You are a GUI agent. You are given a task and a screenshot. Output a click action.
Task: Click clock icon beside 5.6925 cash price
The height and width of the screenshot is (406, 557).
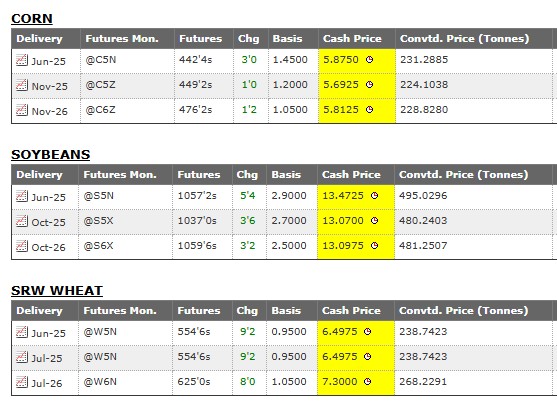click(369, 85)
